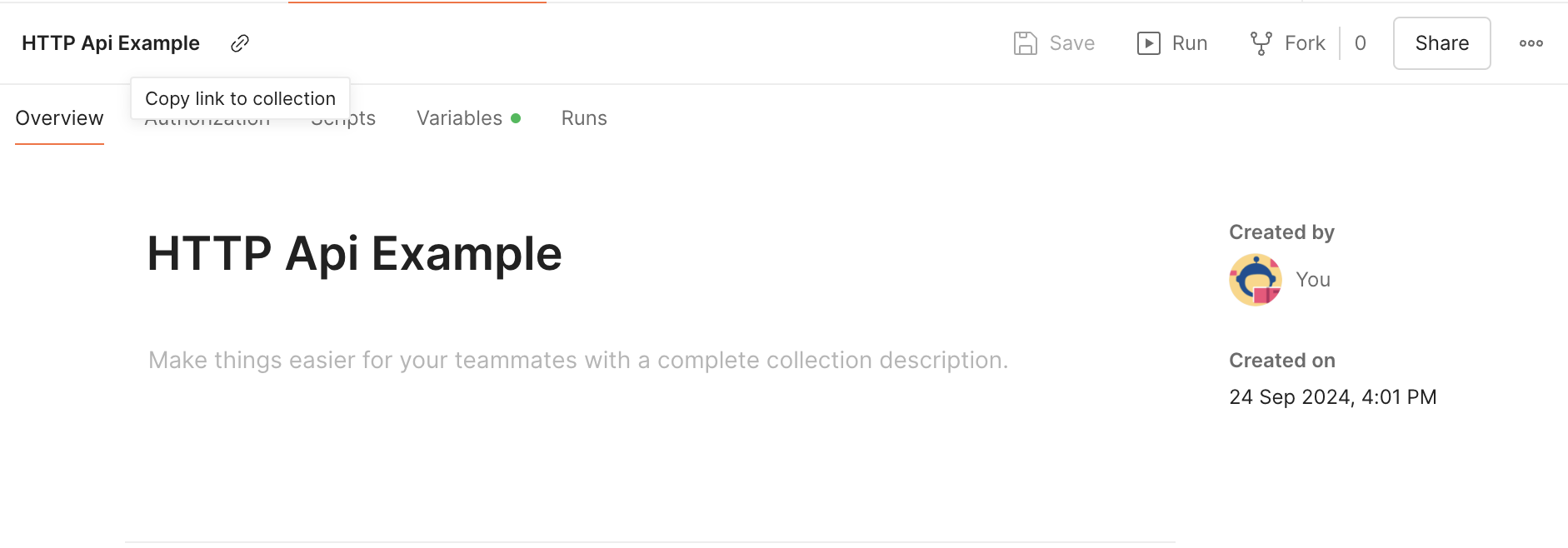Click the copy link to collection icon

pyautogui.click(x=240, y=43)
